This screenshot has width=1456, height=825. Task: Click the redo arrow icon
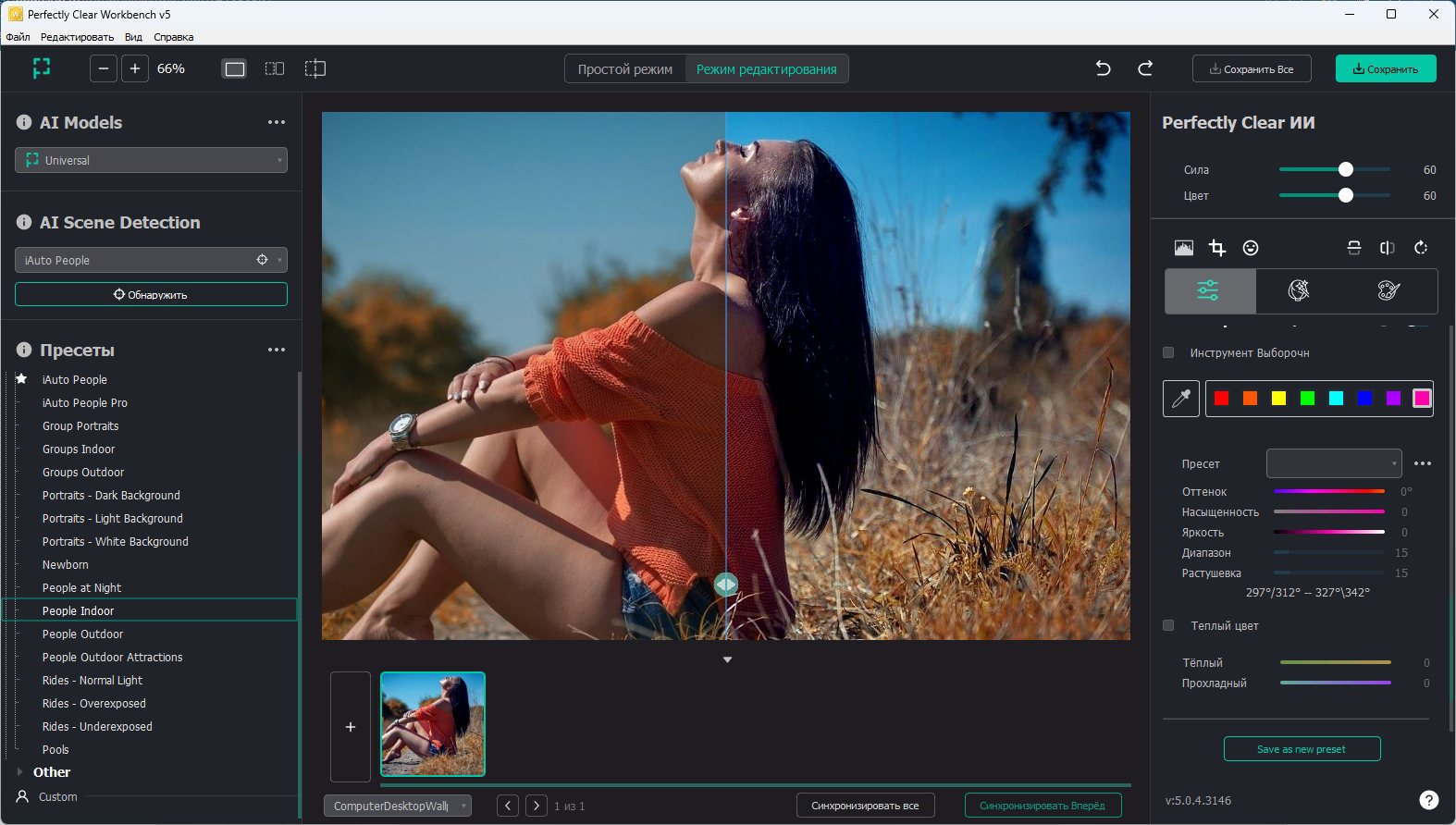point(1145,68)
